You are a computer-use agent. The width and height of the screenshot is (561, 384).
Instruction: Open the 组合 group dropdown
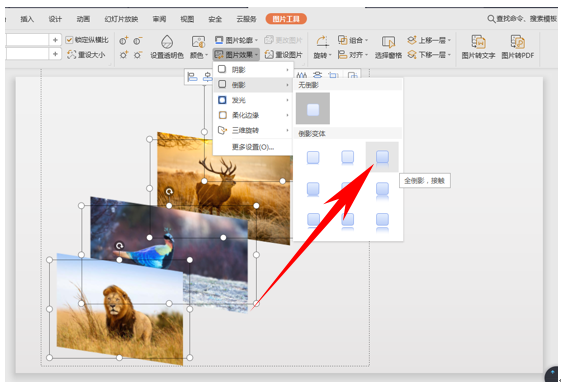pos(353,40)
